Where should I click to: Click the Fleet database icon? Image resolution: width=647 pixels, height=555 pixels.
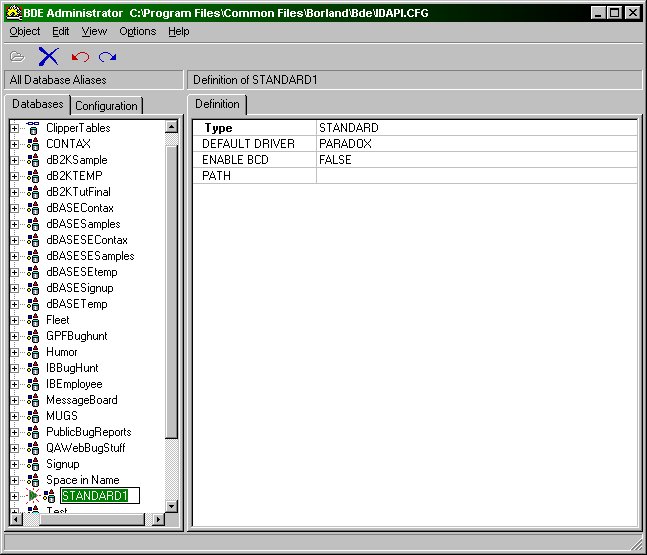point(33,320)
